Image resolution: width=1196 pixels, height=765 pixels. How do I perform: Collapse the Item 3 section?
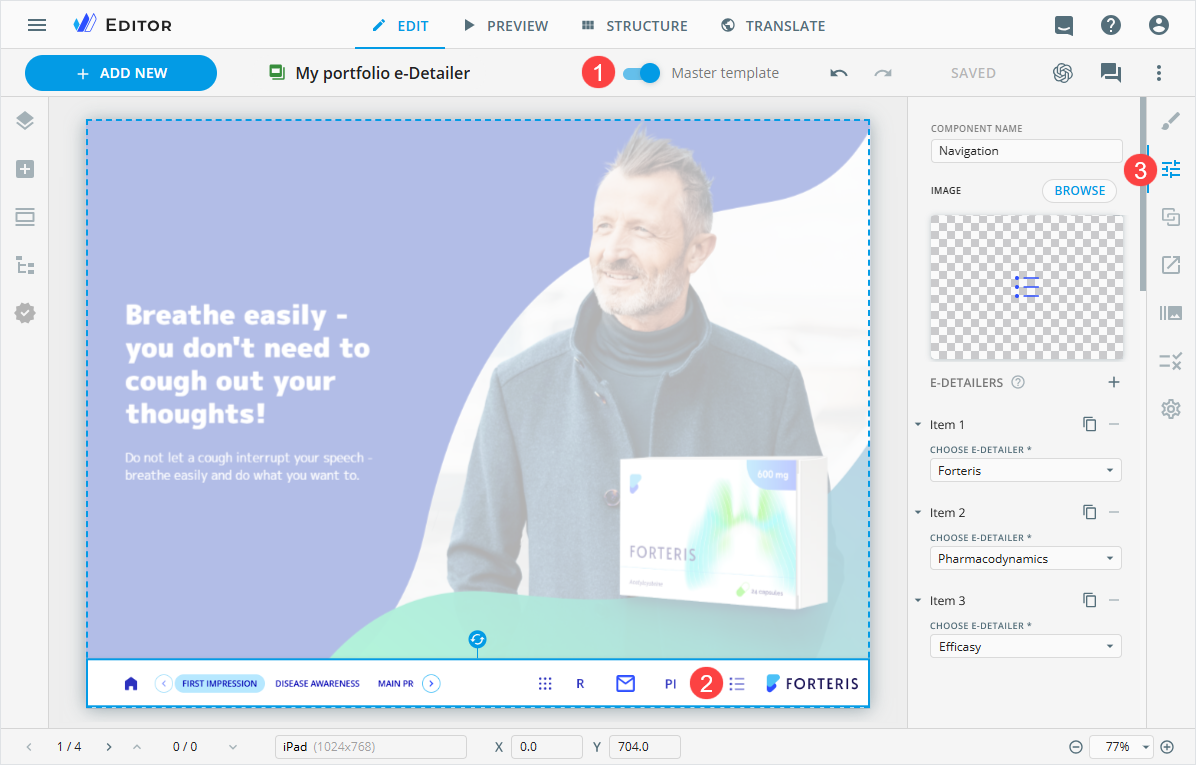click(918, 601)
